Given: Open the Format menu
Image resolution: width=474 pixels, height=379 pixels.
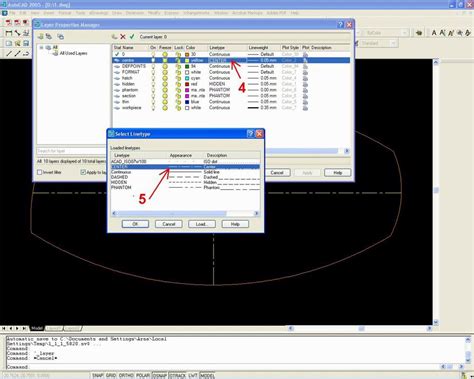Looking at the screenshot, I should pyautogui.click(x=65, y=13).
